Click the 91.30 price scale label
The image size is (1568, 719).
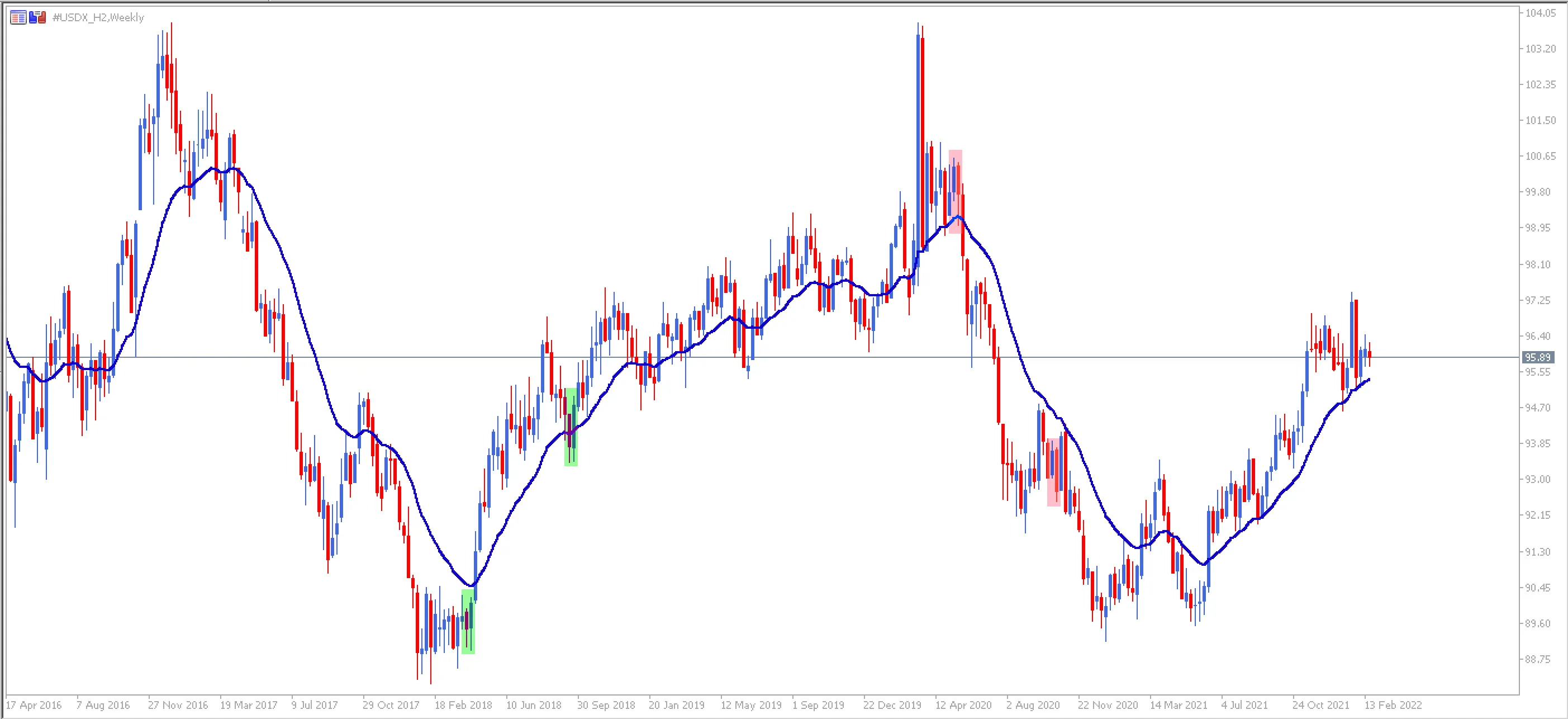(x=1538, y=552)
